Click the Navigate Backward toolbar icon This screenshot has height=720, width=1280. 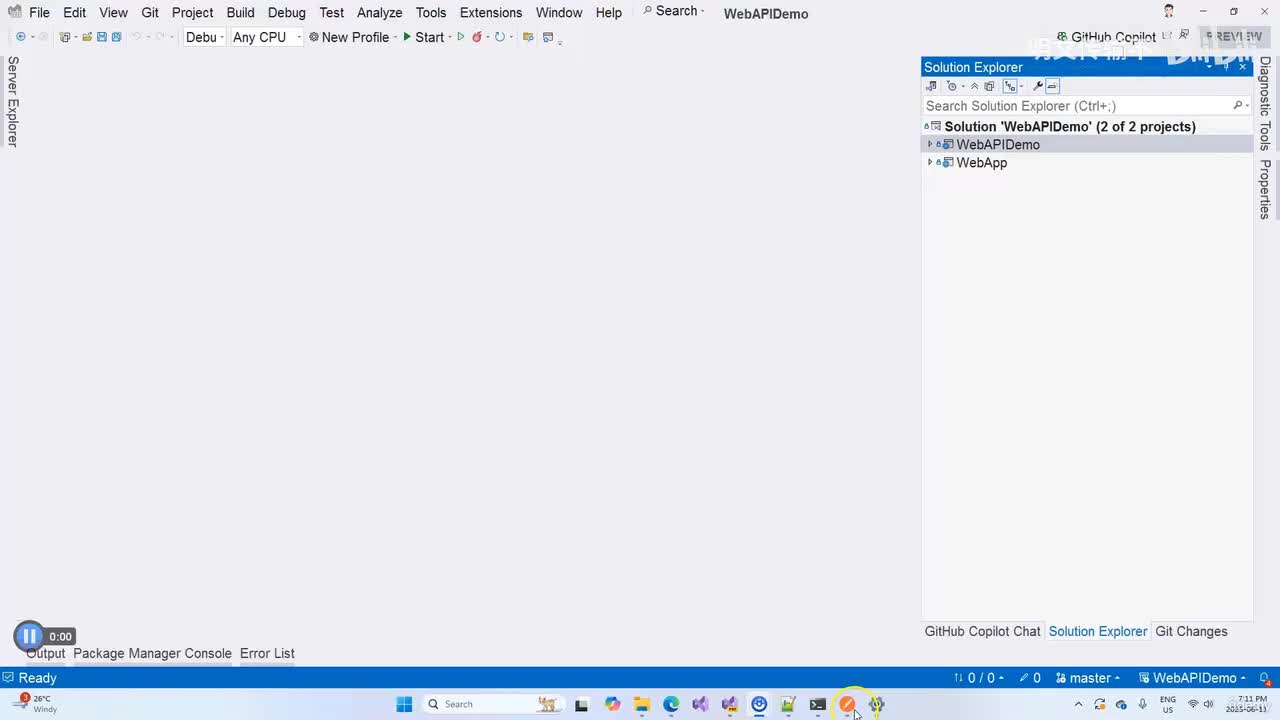[x=21, y=37]
